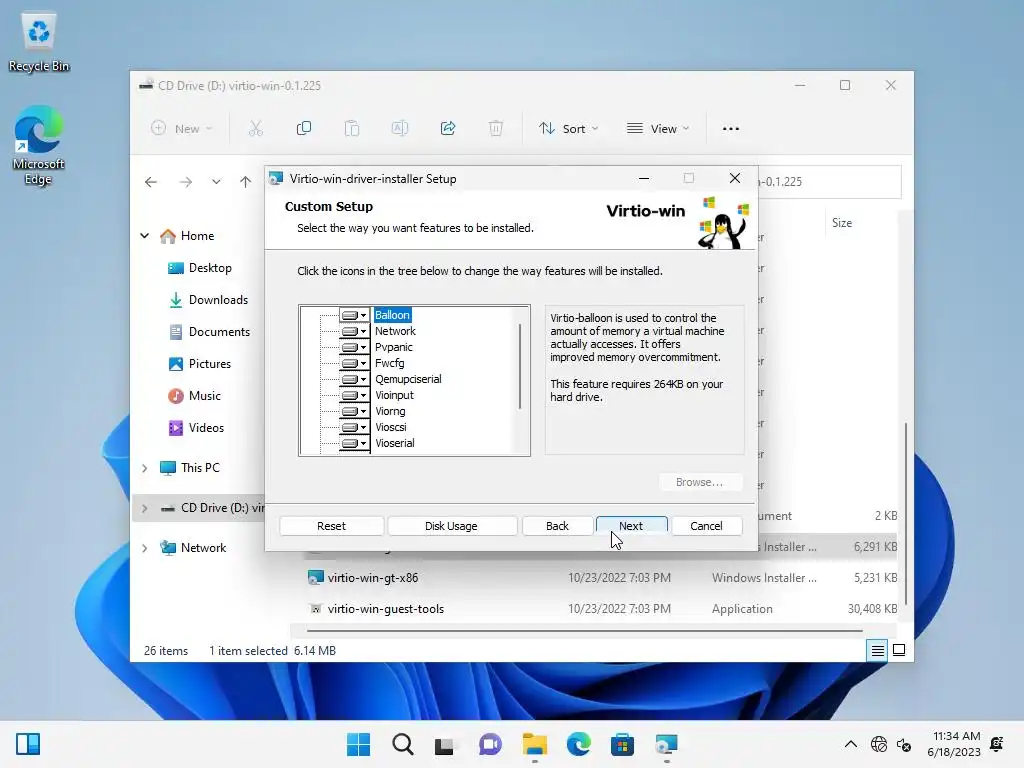The image size is (1024, 768).
Task: Switch to details view layout icon
Action: coord(877,650)
